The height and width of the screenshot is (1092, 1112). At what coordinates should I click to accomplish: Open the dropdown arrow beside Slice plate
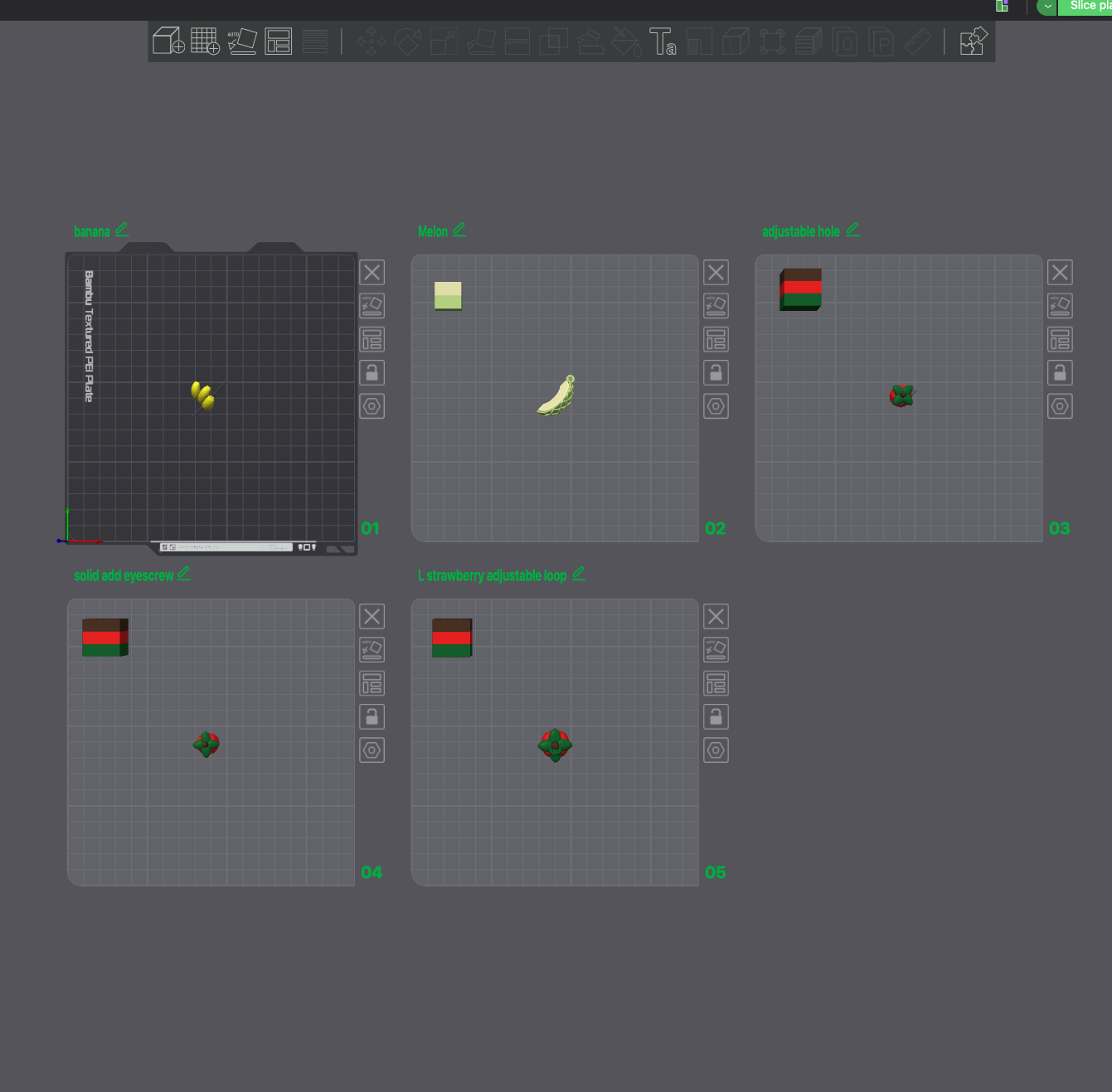click(1047, 7)
